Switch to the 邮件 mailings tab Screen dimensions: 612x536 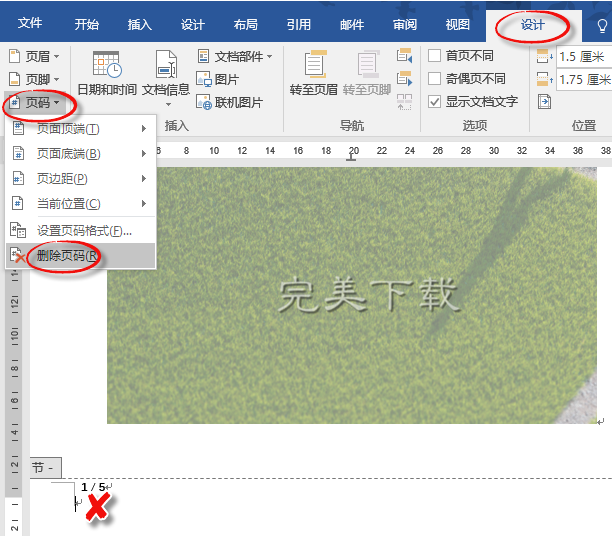coord(352,25)
